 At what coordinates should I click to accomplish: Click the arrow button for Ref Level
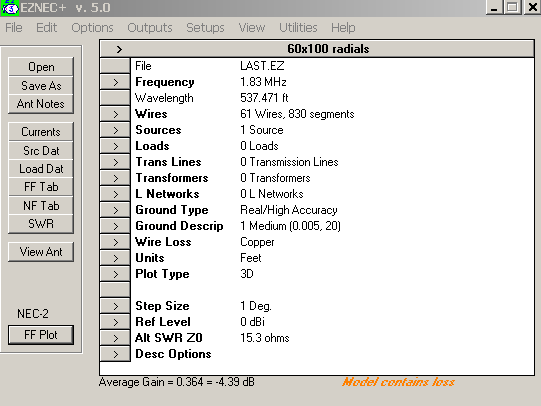(115, 322)
